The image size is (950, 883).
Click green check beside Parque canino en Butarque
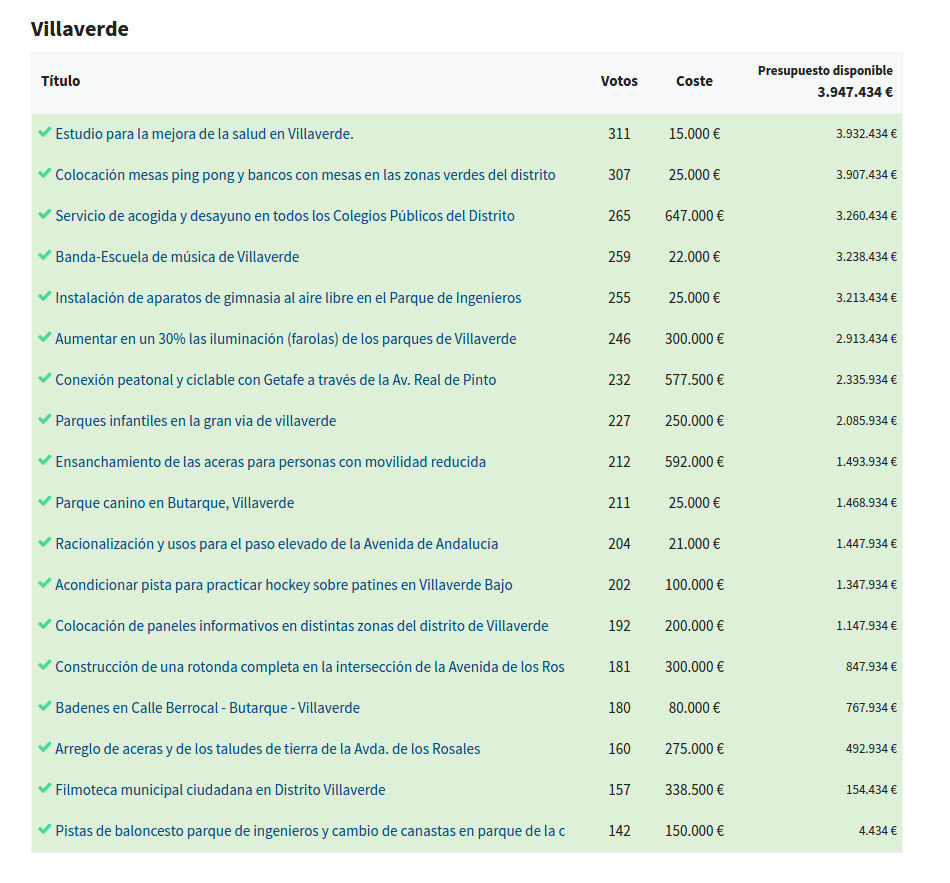44,501
